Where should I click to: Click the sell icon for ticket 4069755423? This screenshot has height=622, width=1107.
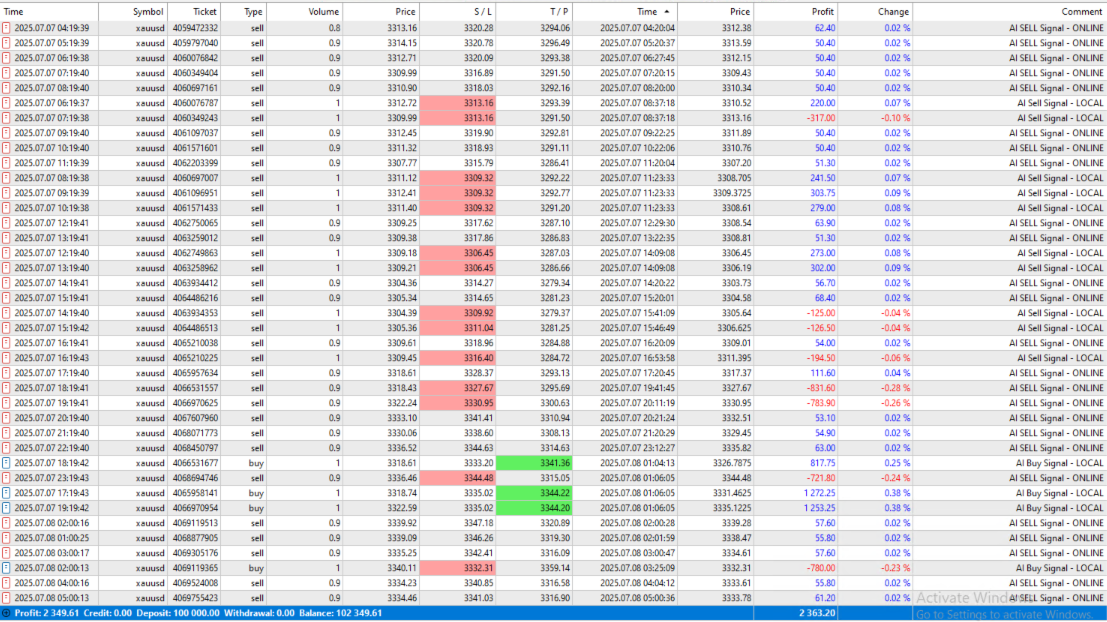pos(6,598)
